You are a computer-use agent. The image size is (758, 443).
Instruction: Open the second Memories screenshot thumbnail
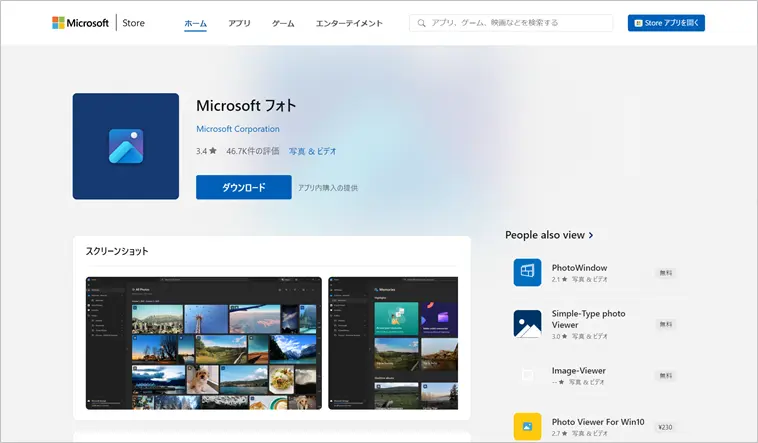393,342
